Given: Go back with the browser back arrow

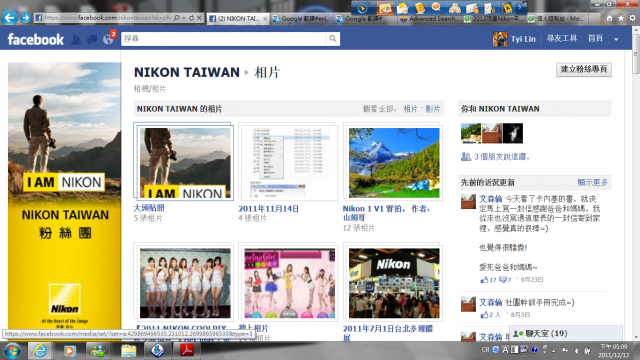Looking at the screenshot, I should [x=9, y=18].
